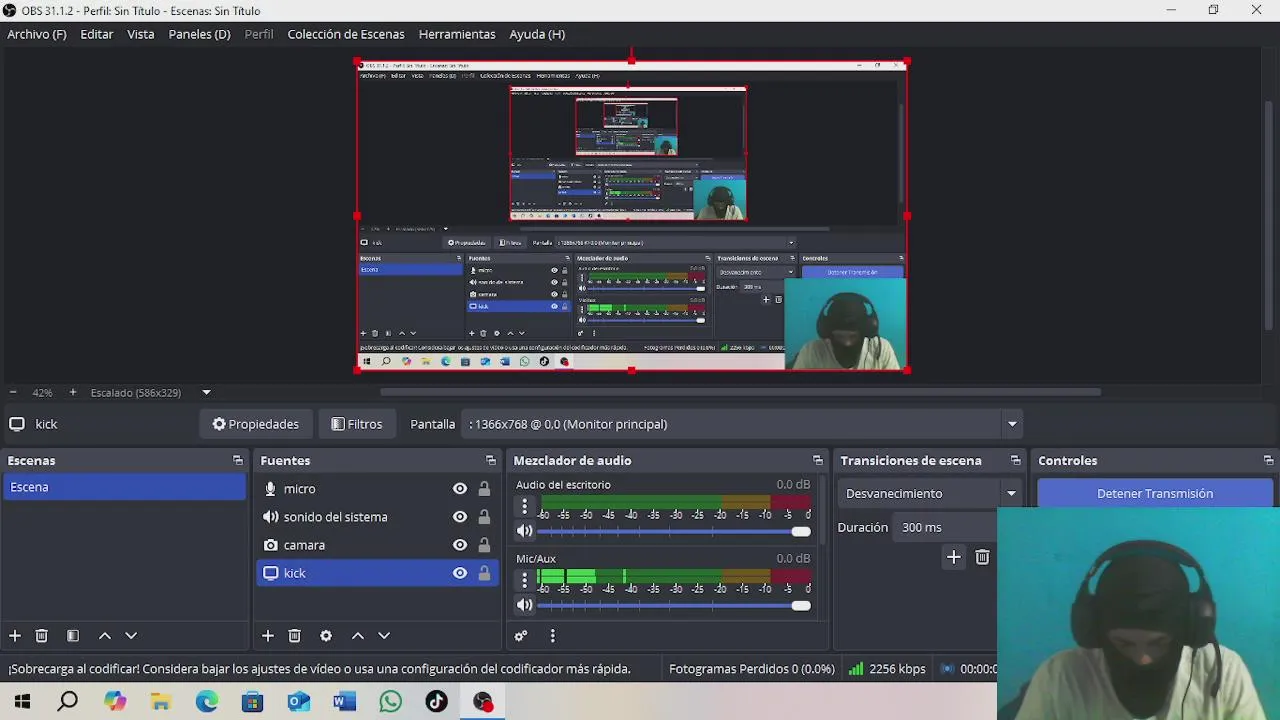Open scene filters icon in the Escenas toolbar

tap(72, 636)
